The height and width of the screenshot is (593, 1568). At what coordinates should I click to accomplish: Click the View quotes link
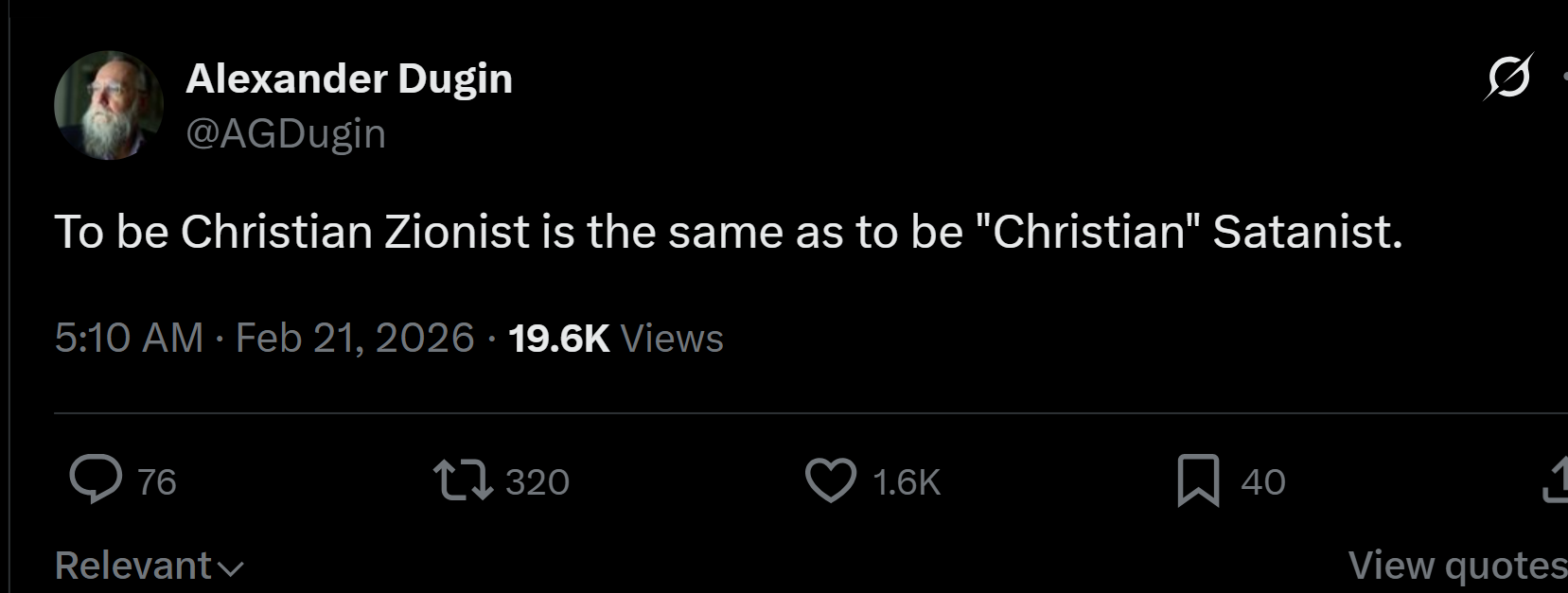pyautogui.click(x=1457, y=566)
